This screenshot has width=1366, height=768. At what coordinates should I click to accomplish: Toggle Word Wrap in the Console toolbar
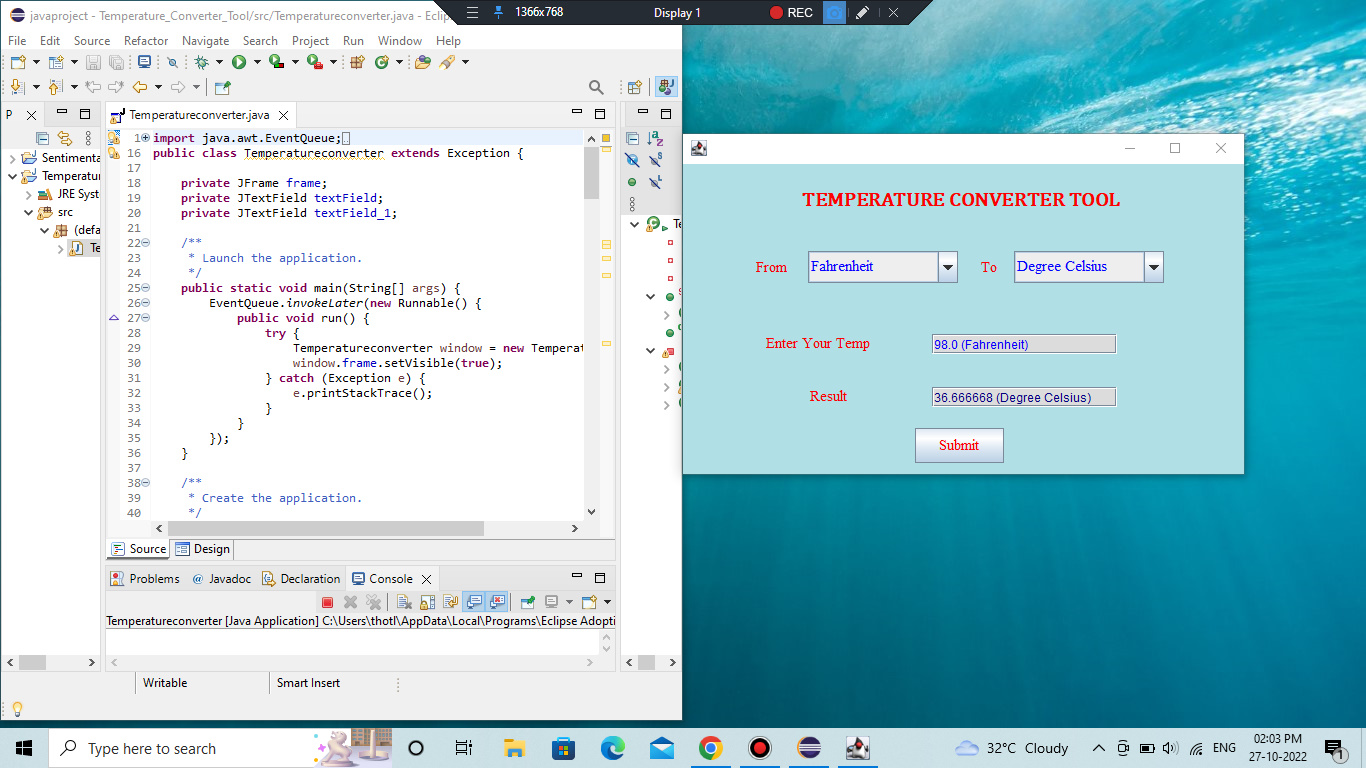[450, 603]
